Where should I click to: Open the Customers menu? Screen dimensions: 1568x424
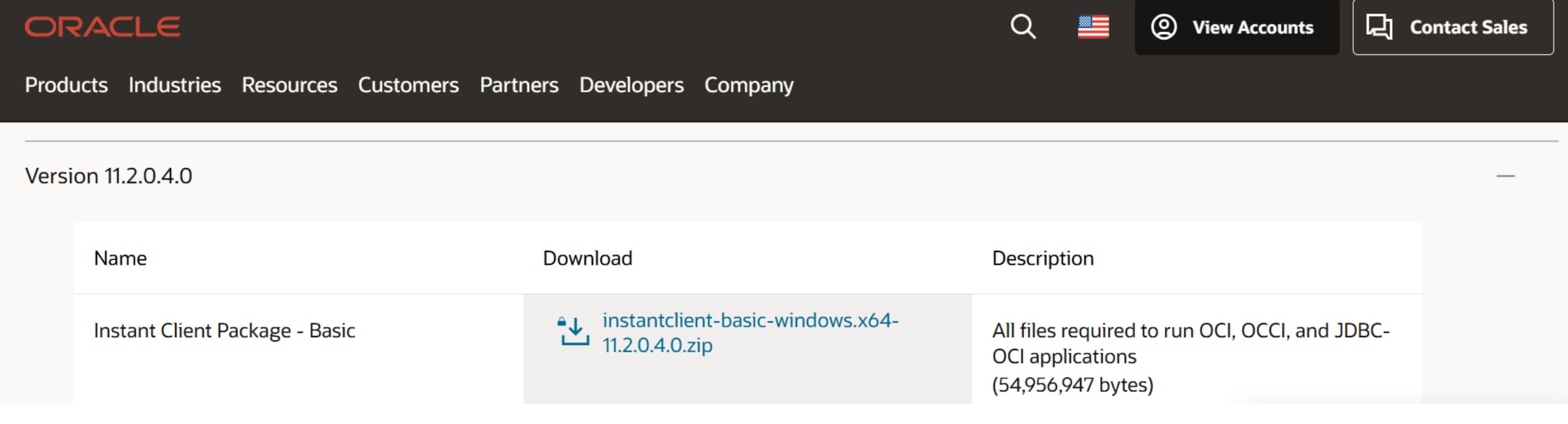coord(408,85)
